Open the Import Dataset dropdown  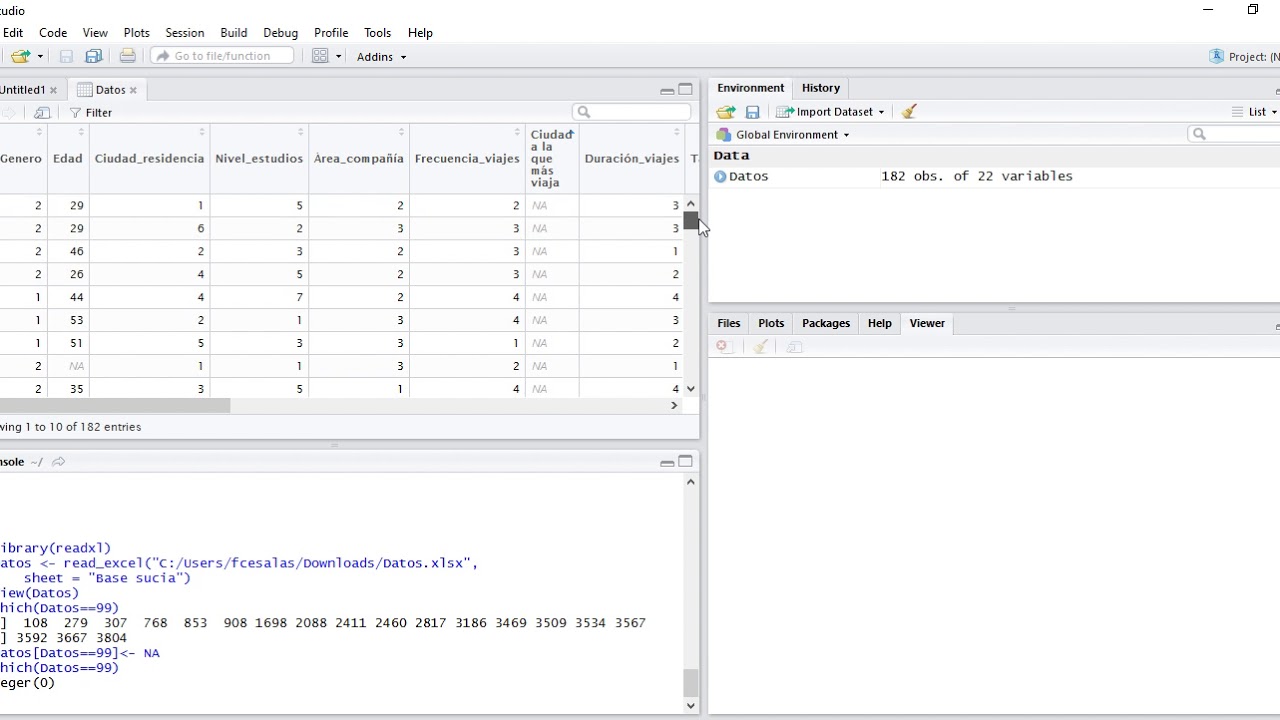coord(831,112)
